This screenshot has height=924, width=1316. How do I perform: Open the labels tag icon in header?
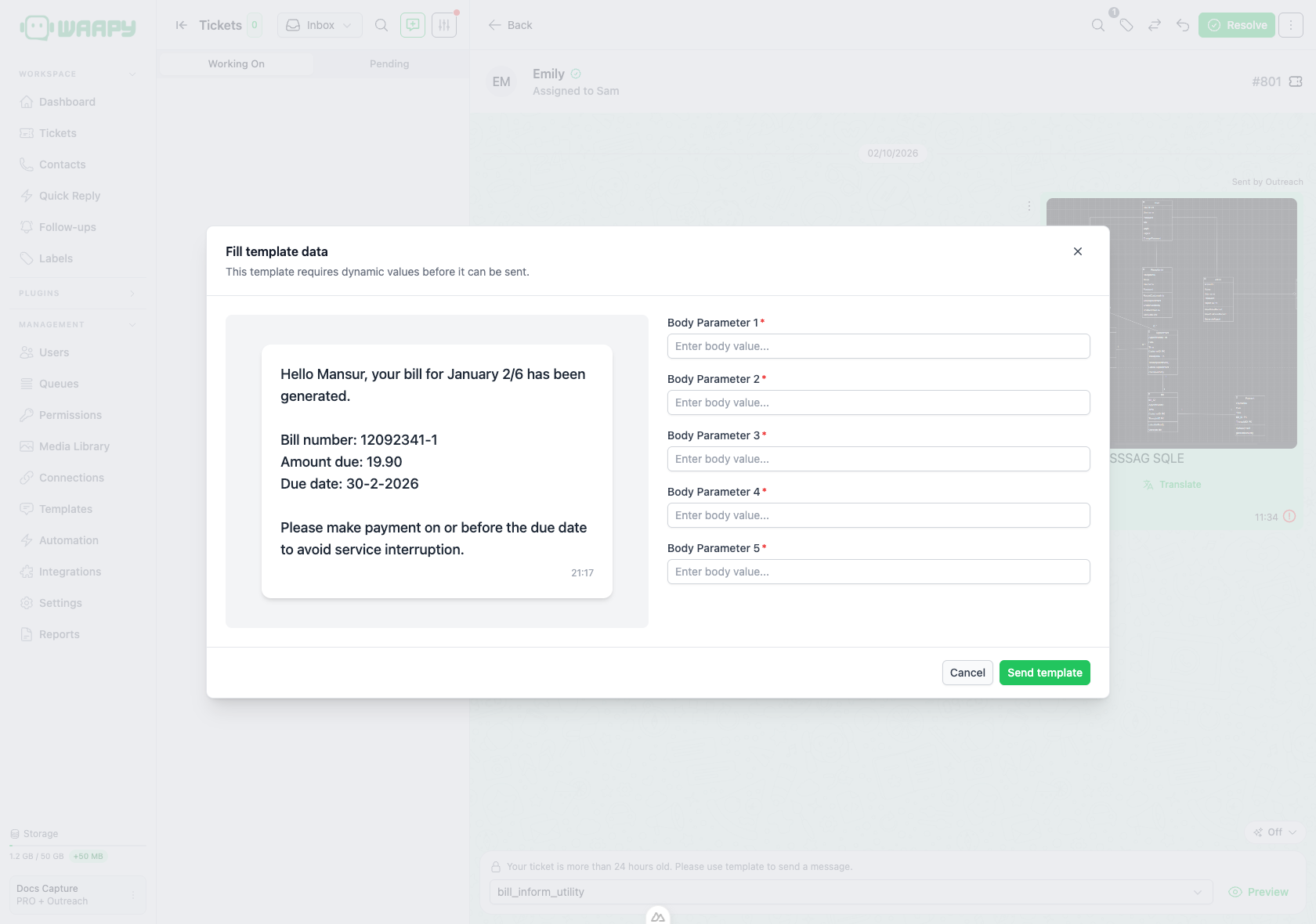(x=1126, y=25)
